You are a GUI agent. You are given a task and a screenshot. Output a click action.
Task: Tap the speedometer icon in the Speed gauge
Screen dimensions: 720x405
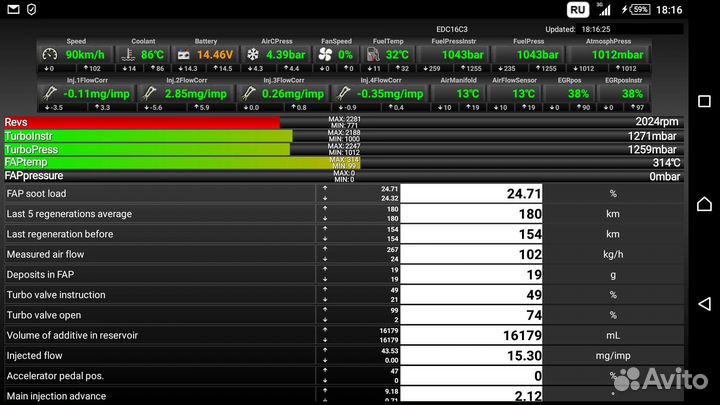(52, 55)
